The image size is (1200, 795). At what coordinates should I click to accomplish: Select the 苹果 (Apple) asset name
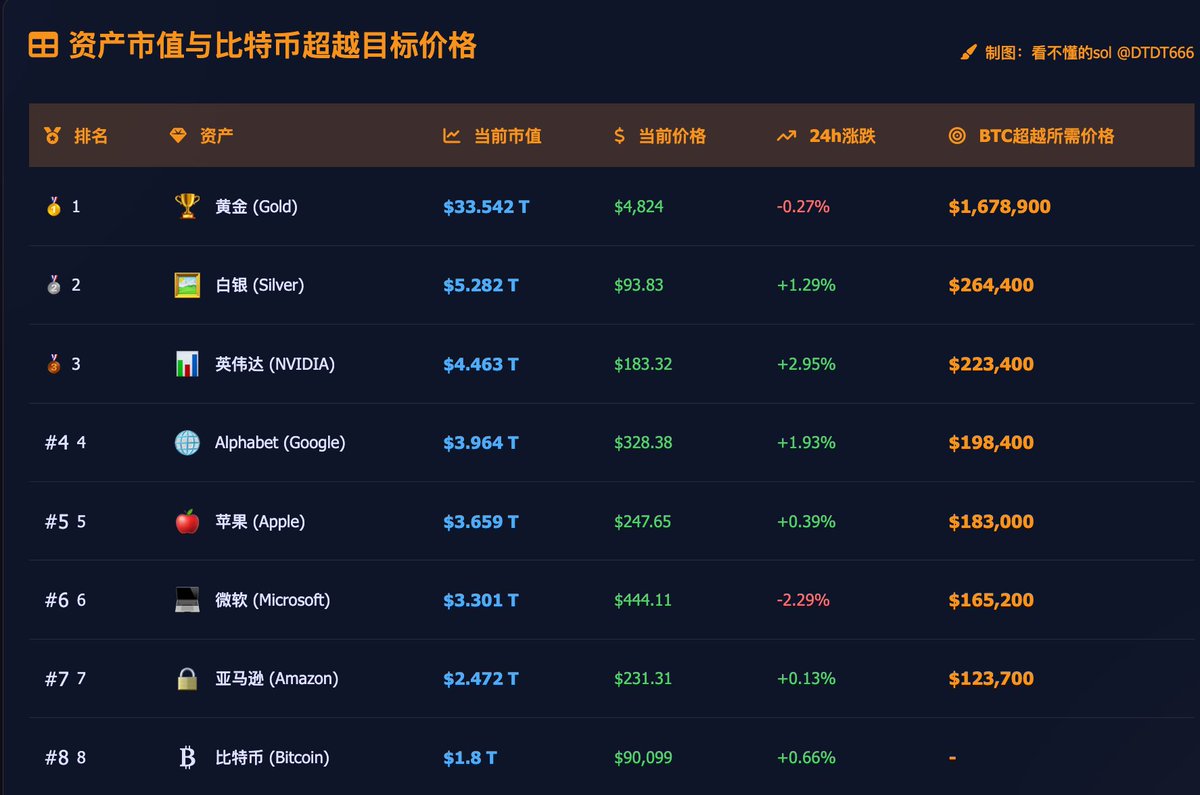tap(260, 522)
